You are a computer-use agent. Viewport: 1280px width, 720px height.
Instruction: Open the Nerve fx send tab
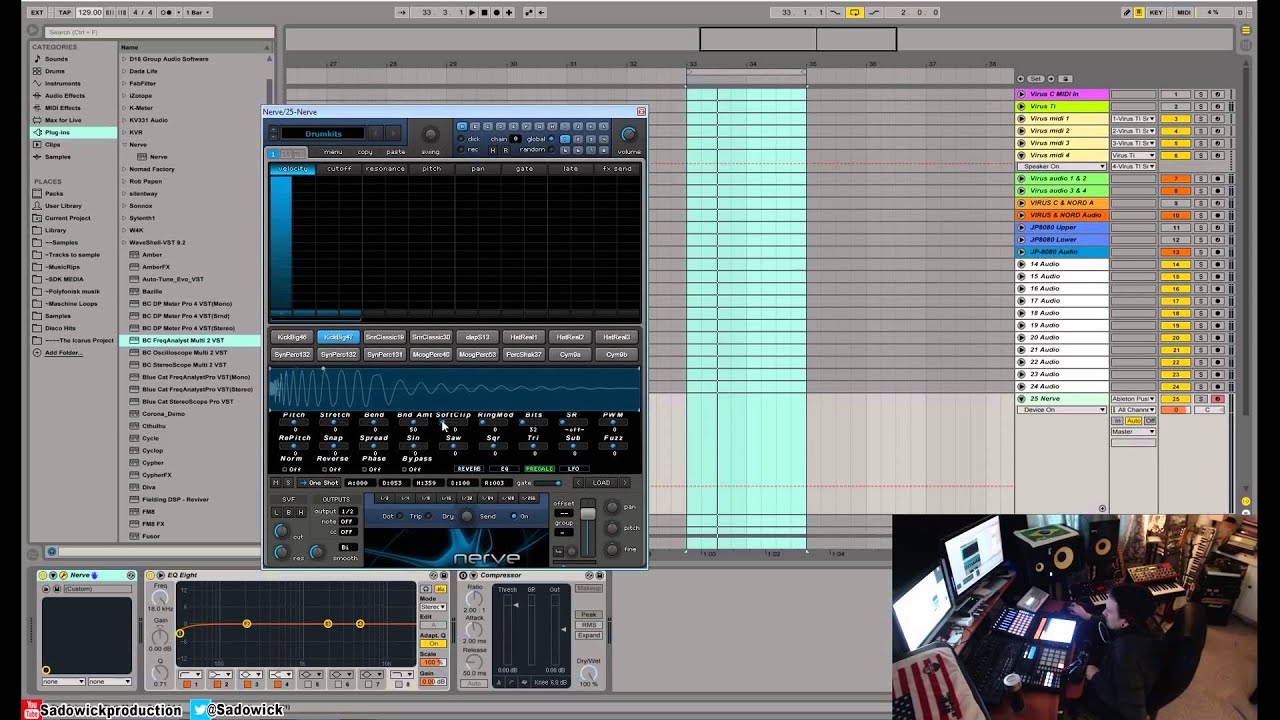617,168
